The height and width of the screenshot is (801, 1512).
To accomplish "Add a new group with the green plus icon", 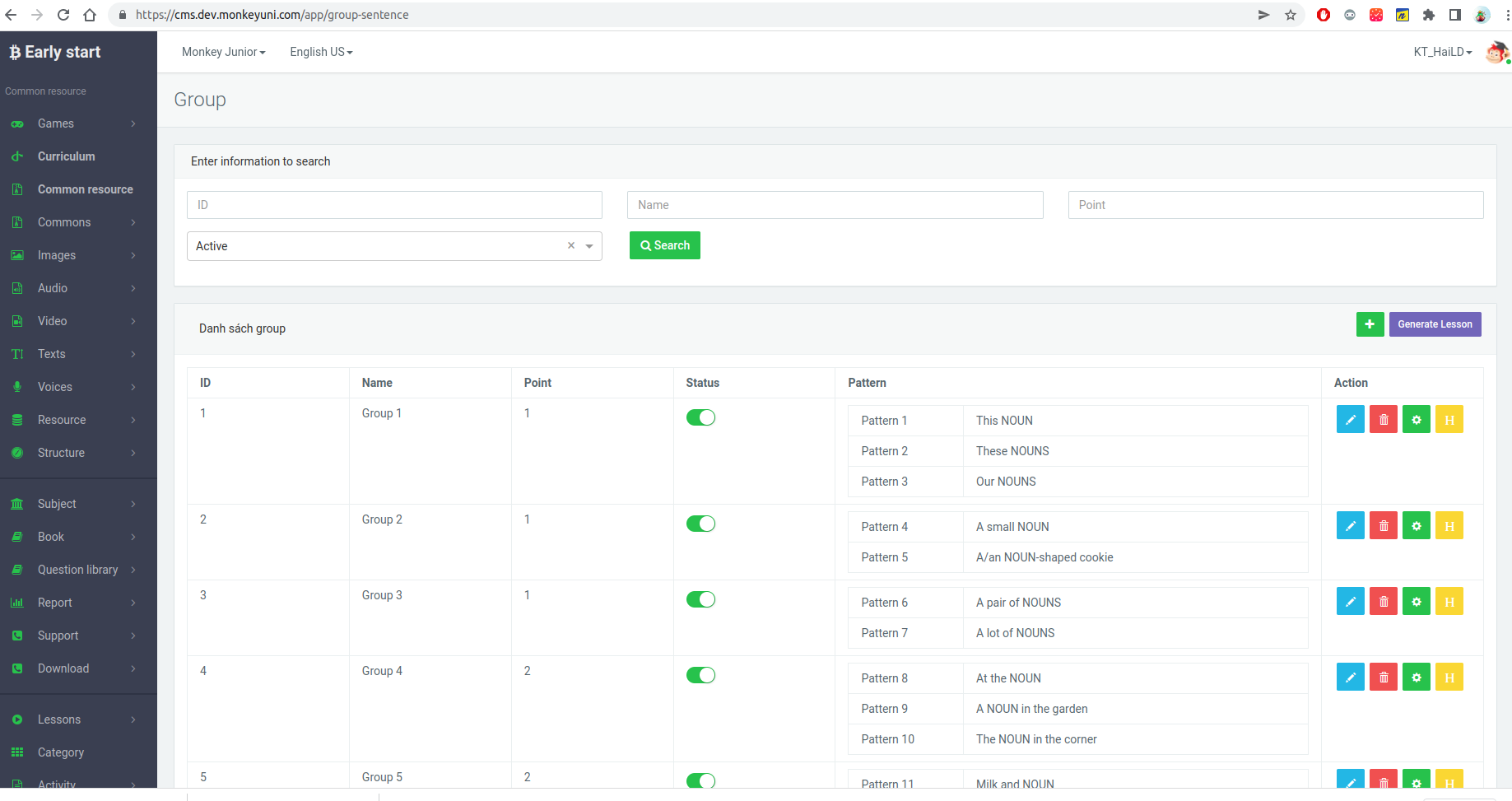I will coord(1370,324).
